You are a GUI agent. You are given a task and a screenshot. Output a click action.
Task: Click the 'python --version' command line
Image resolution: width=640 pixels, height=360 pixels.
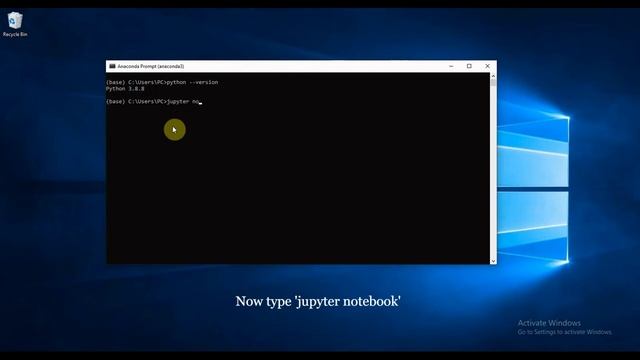[162, 82]
